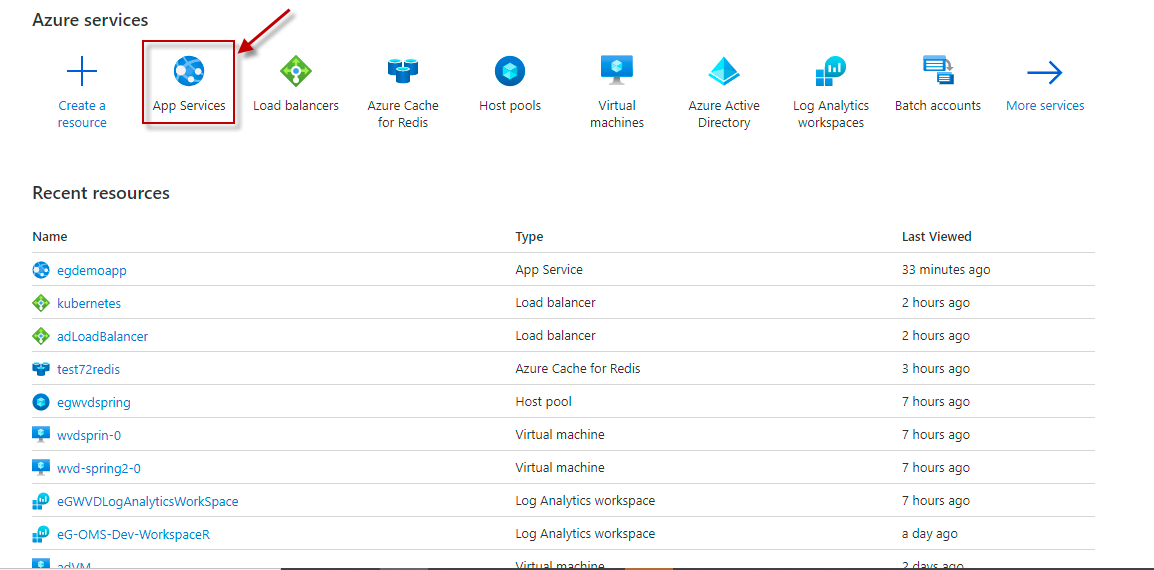Click the Host pools label text
This screenshot has width=1154, height=570.
[x=510, y=105]
